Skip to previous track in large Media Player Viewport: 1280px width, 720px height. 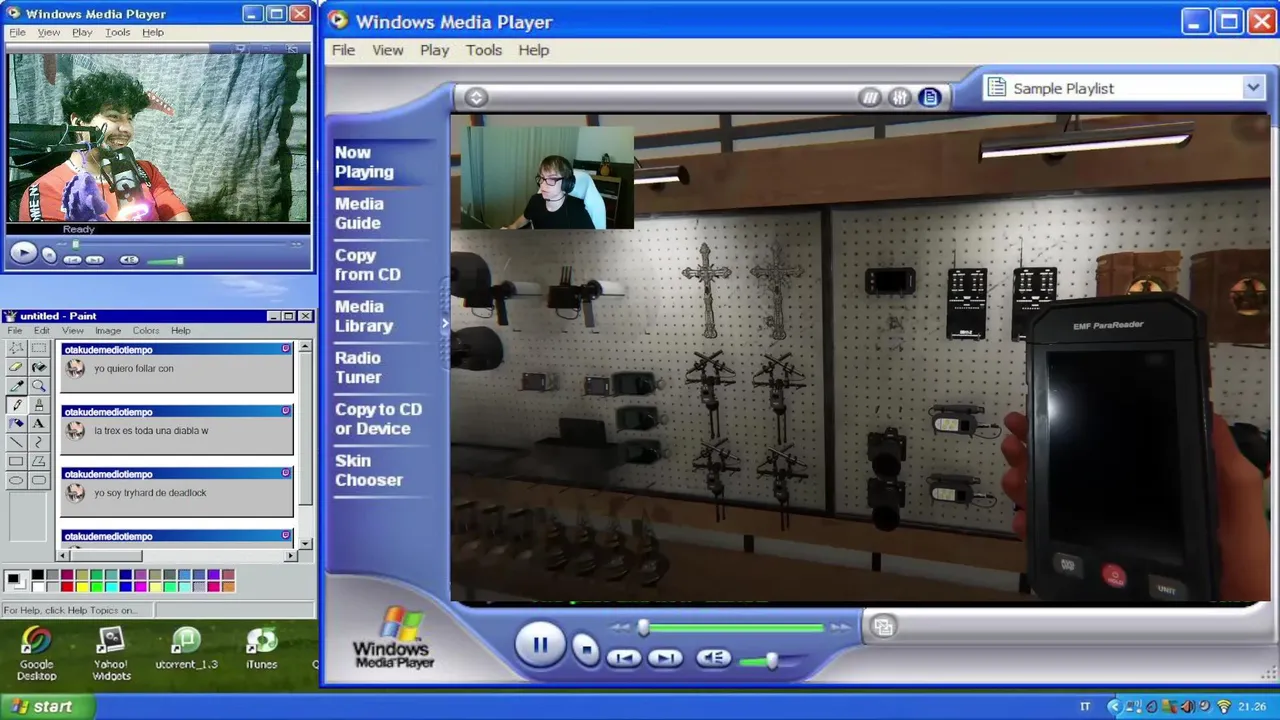pyautogui.click(x=624, y=658)
